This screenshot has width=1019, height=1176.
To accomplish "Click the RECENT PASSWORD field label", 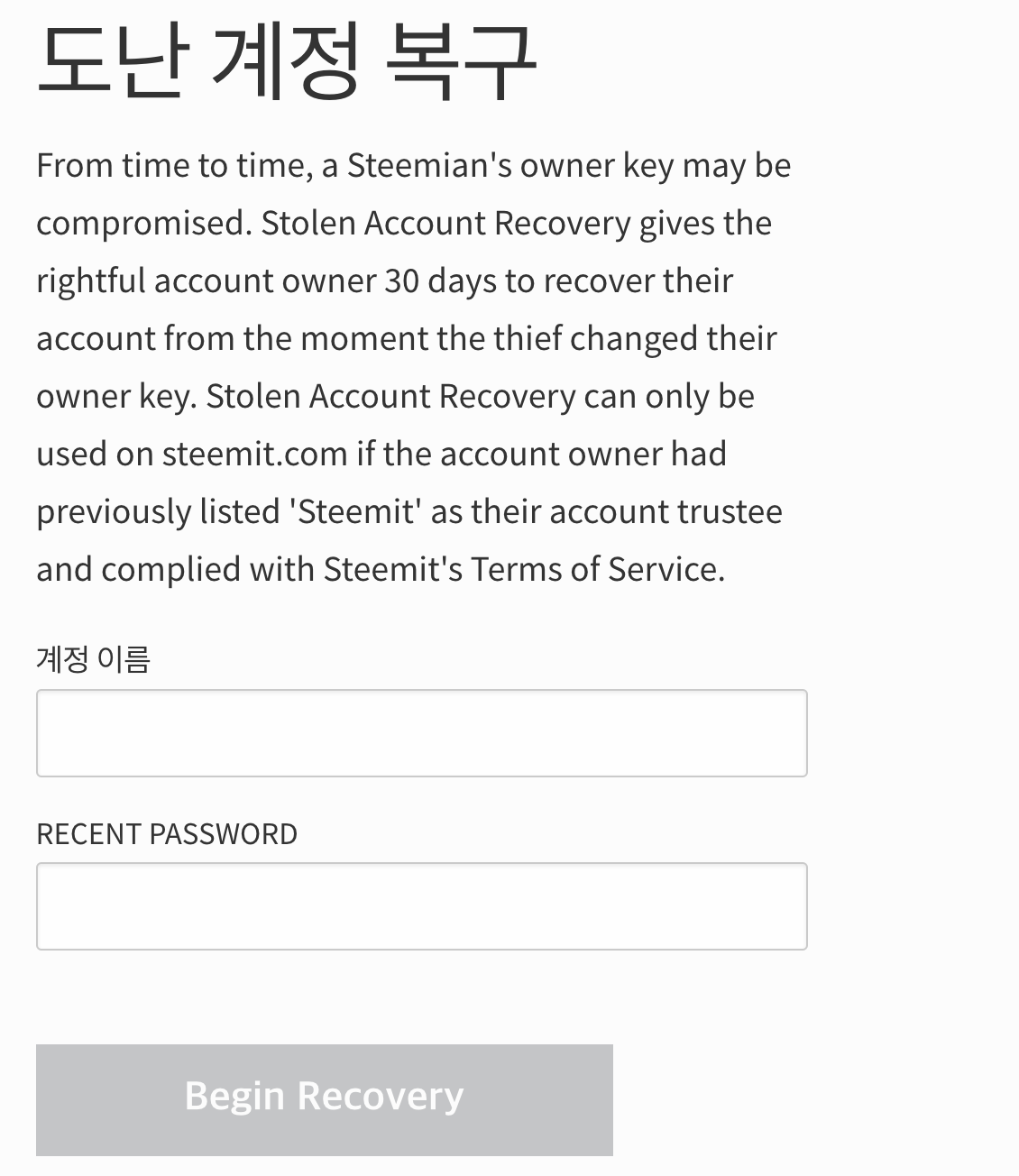I will pos(167,834).
